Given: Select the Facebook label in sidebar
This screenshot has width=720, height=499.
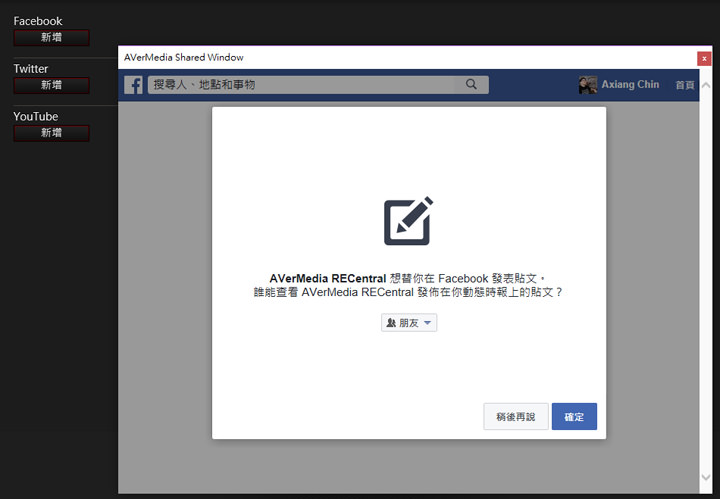Looking at the screenshot, I should [x=38, y=21].
